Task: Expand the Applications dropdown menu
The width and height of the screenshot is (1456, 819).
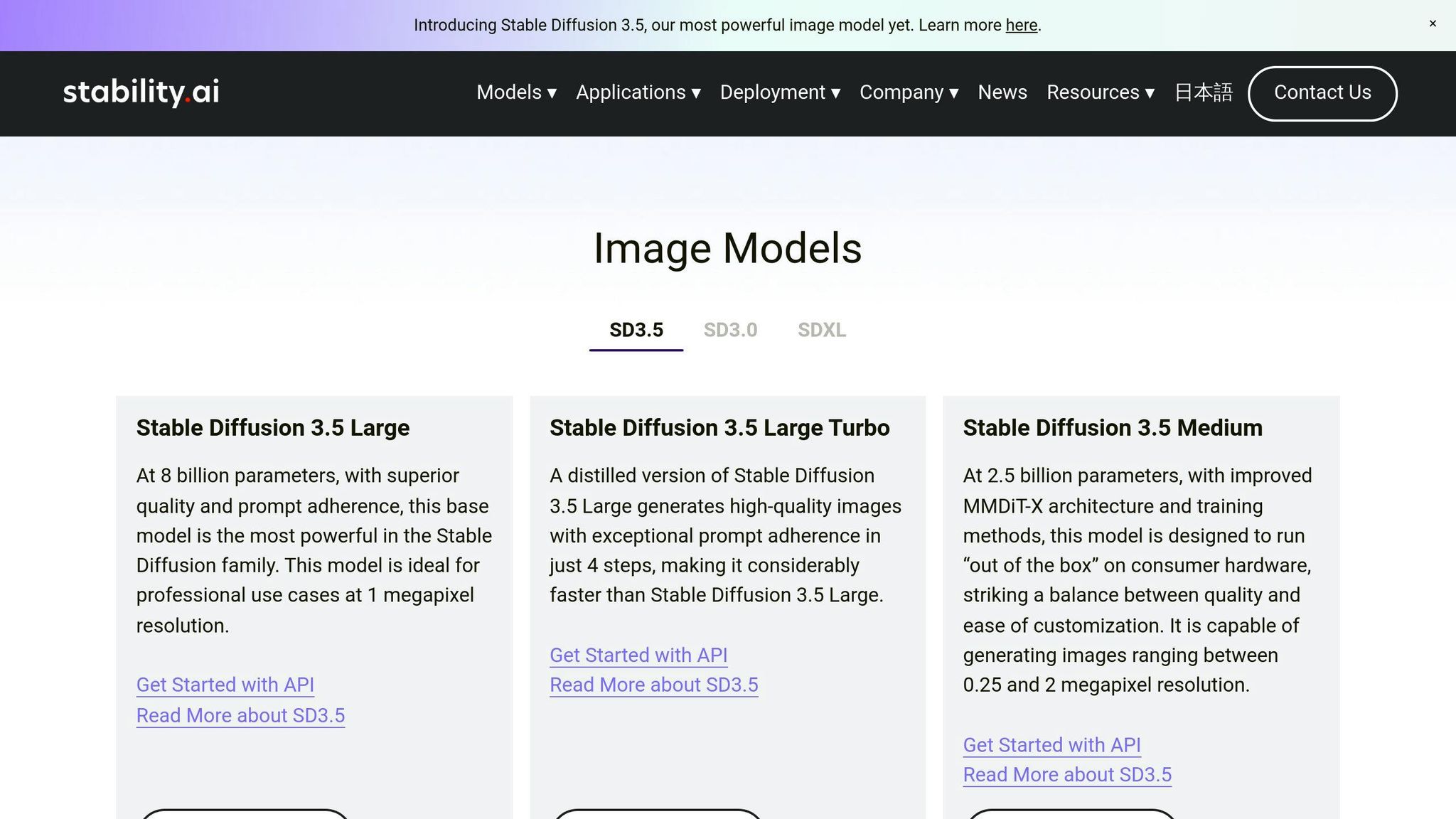Action: tap(638, 92)
